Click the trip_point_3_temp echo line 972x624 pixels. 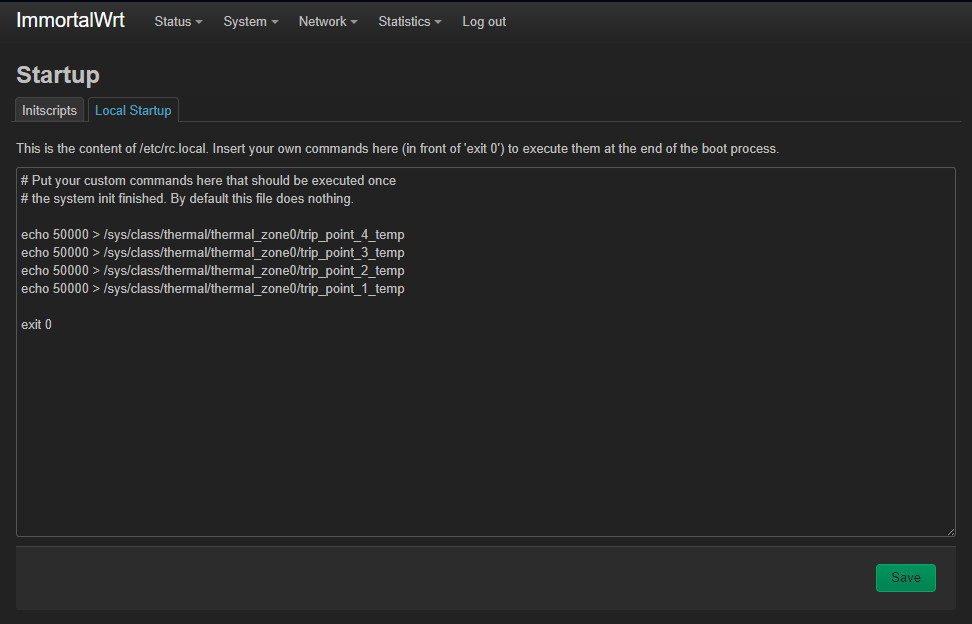pyautogui.click(x=212, y=253)
